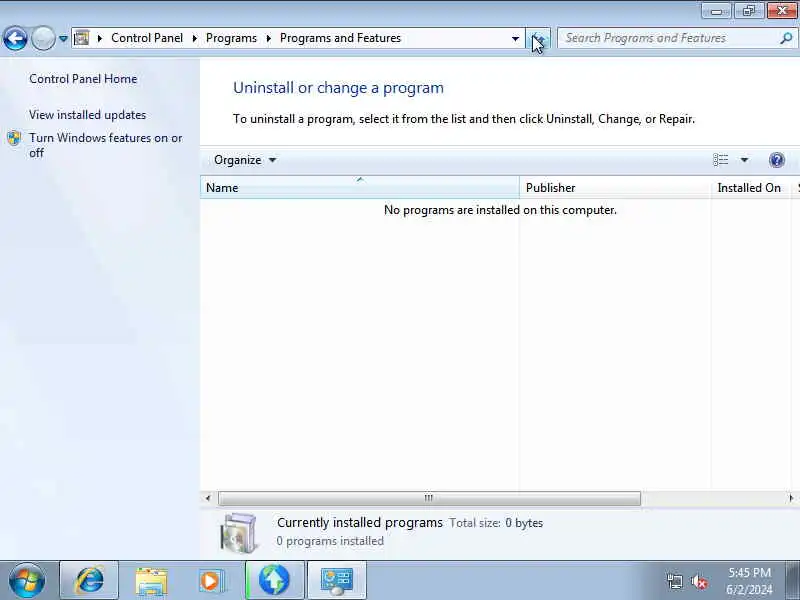Click the right scroll arrow
The image size is (800, 600).
tap(791, 498)
